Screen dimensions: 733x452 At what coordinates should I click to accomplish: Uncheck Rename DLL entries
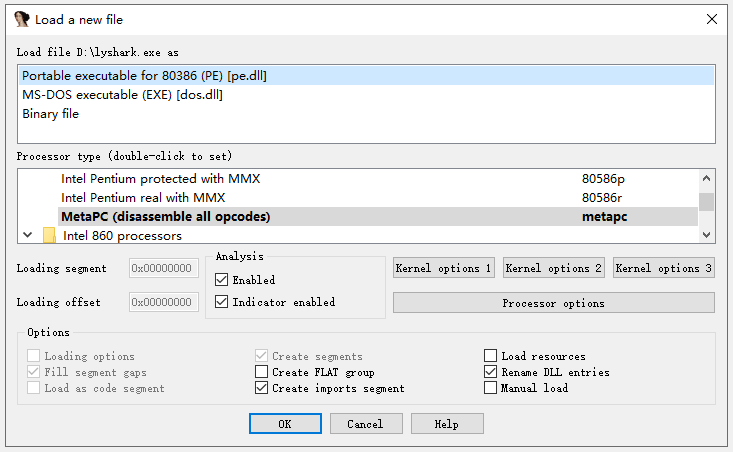(491, 372)
